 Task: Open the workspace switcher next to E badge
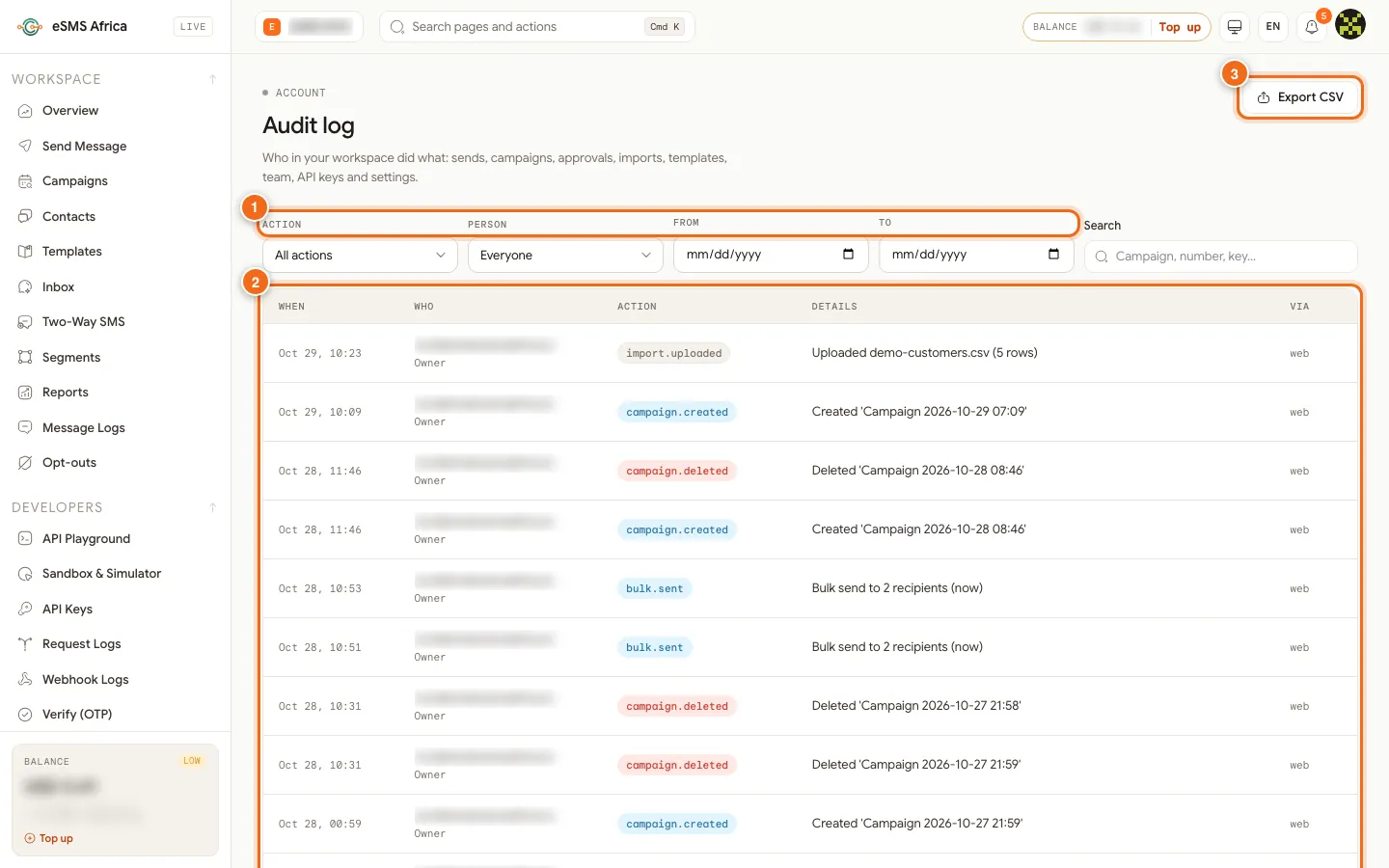[x=309, y=27]
